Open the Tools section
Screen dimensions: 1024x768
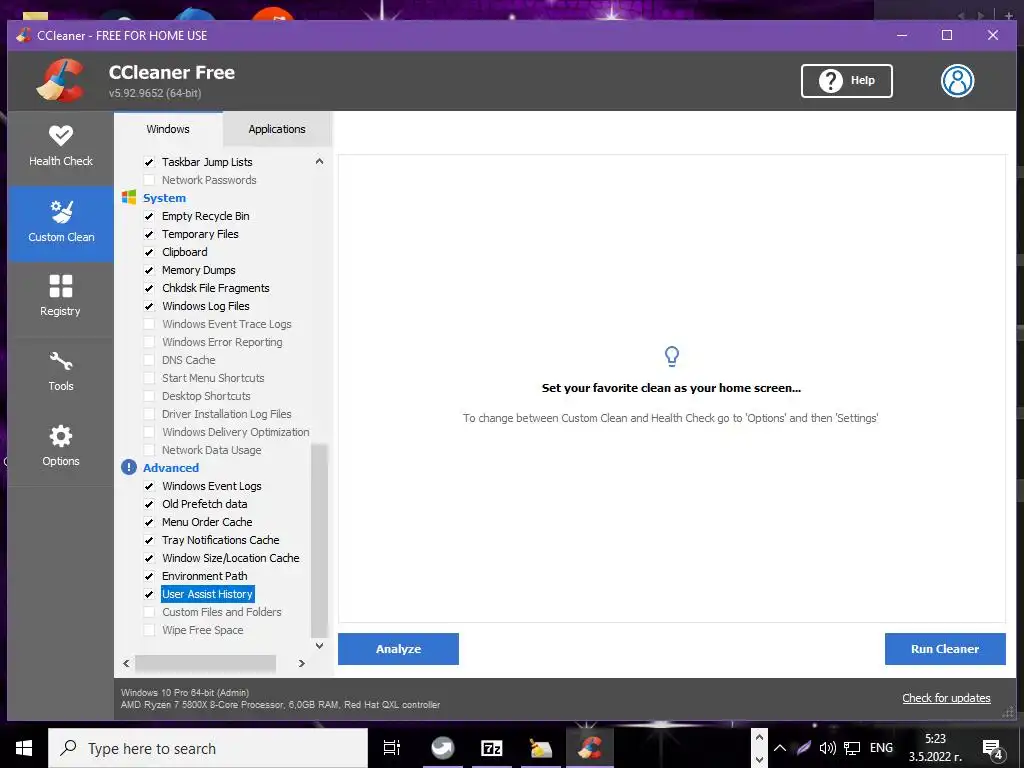61,372
